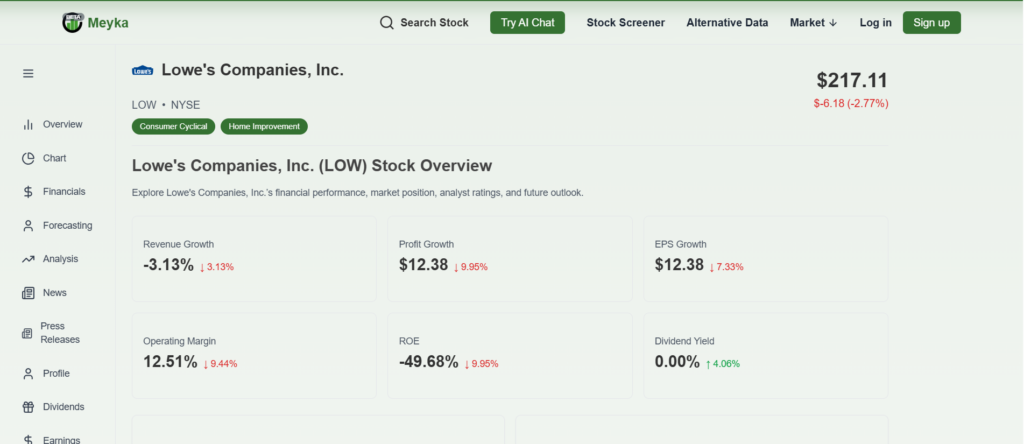Click the Sign up button

coord(931,23)
